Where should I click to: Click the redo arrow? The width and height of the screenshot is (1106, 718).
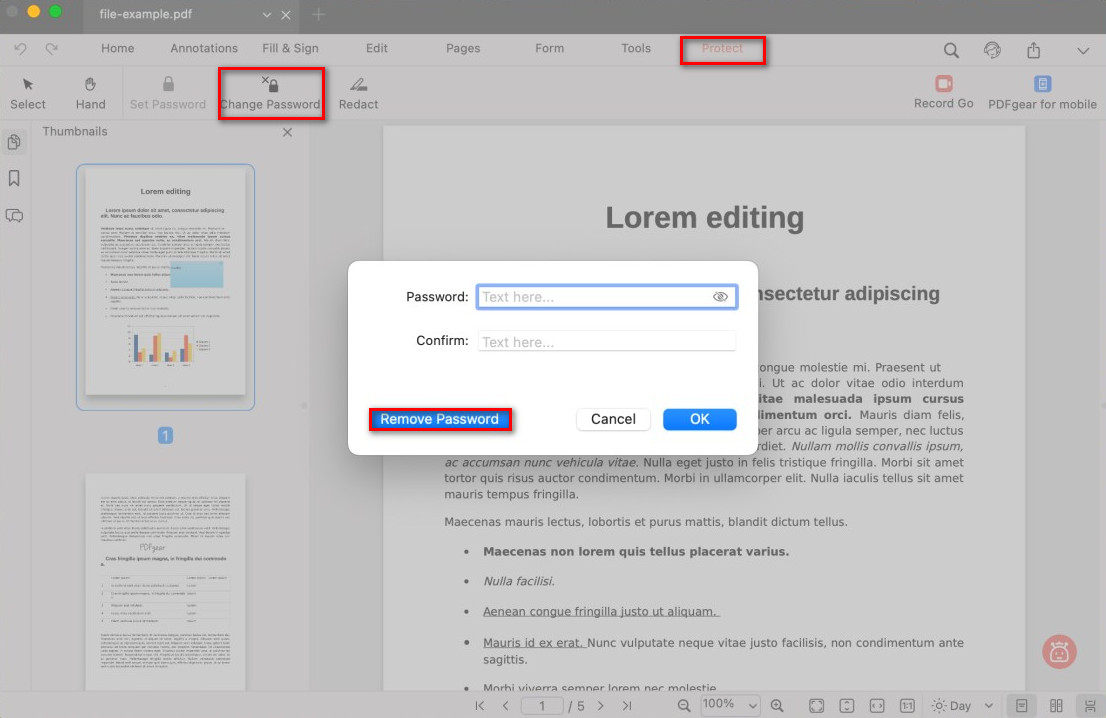tap(51, 49)
